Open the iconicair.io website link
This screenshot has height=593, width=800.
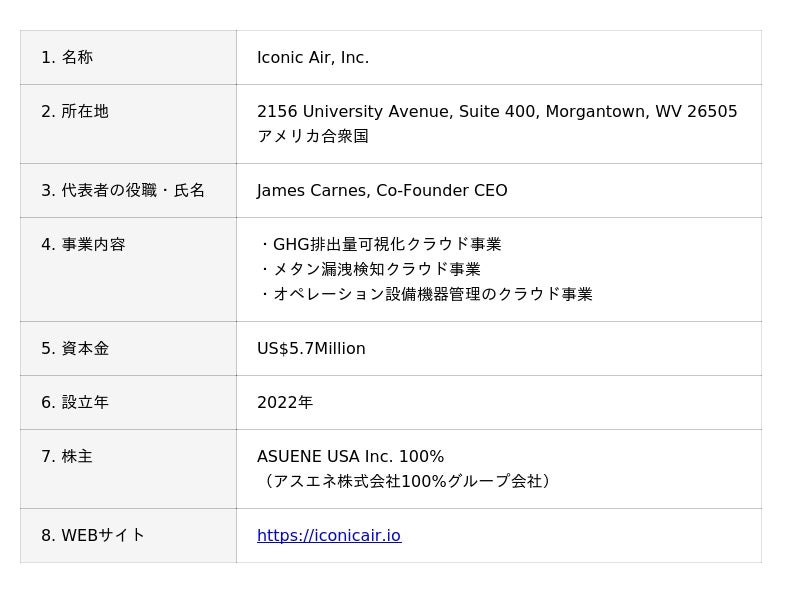(x=328, y=536)
